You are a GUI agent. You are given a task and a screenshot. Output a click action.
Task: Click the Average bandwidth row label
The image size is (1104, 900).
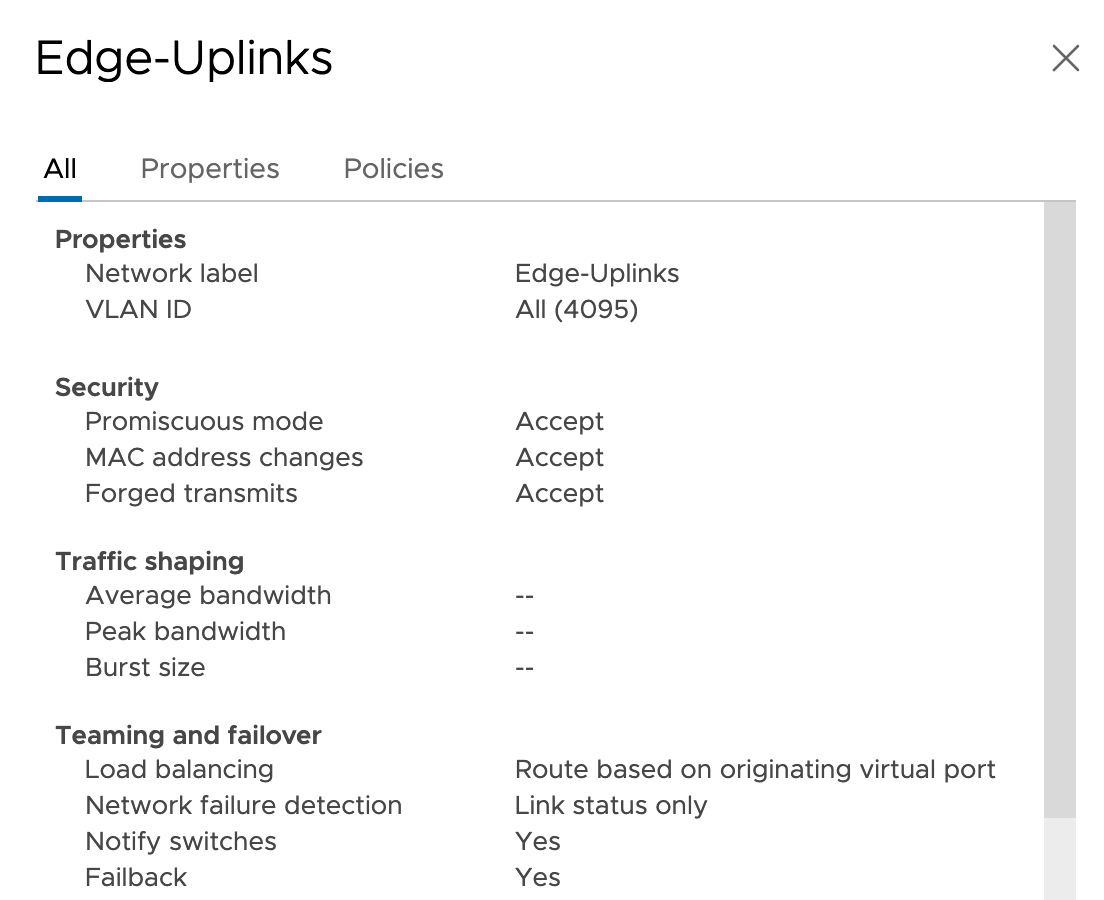tap(208, 595)
